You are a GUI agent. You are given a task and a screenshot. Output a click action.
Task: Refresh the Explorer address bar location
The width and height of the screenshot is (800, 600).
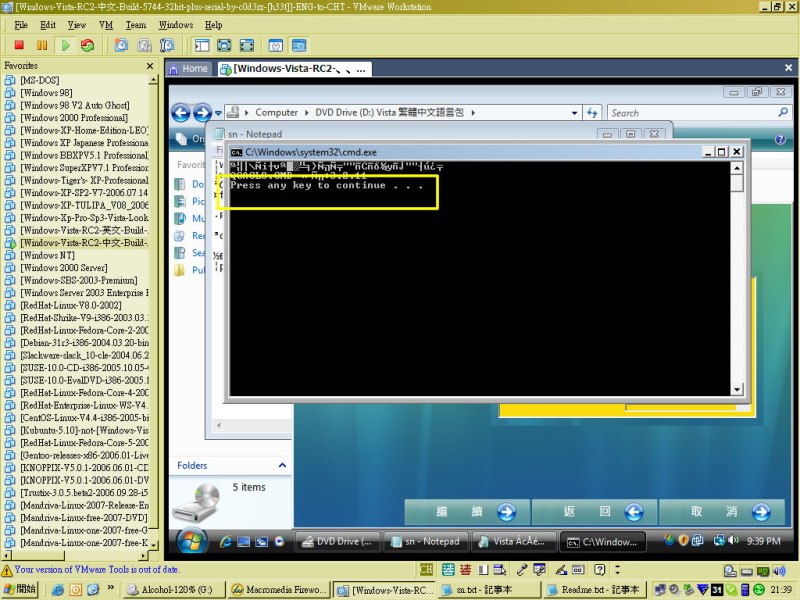[592, 113]
